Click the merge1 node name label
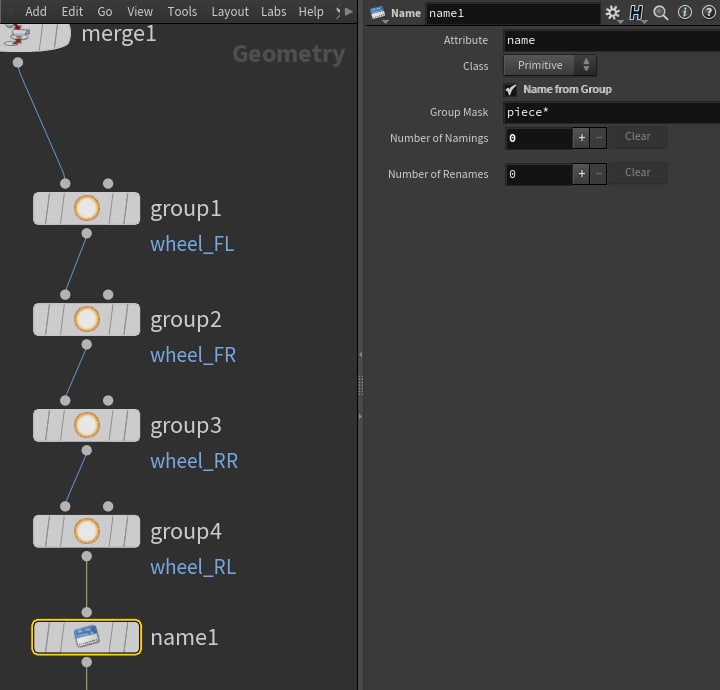720x690 pixels. point(119,34)
